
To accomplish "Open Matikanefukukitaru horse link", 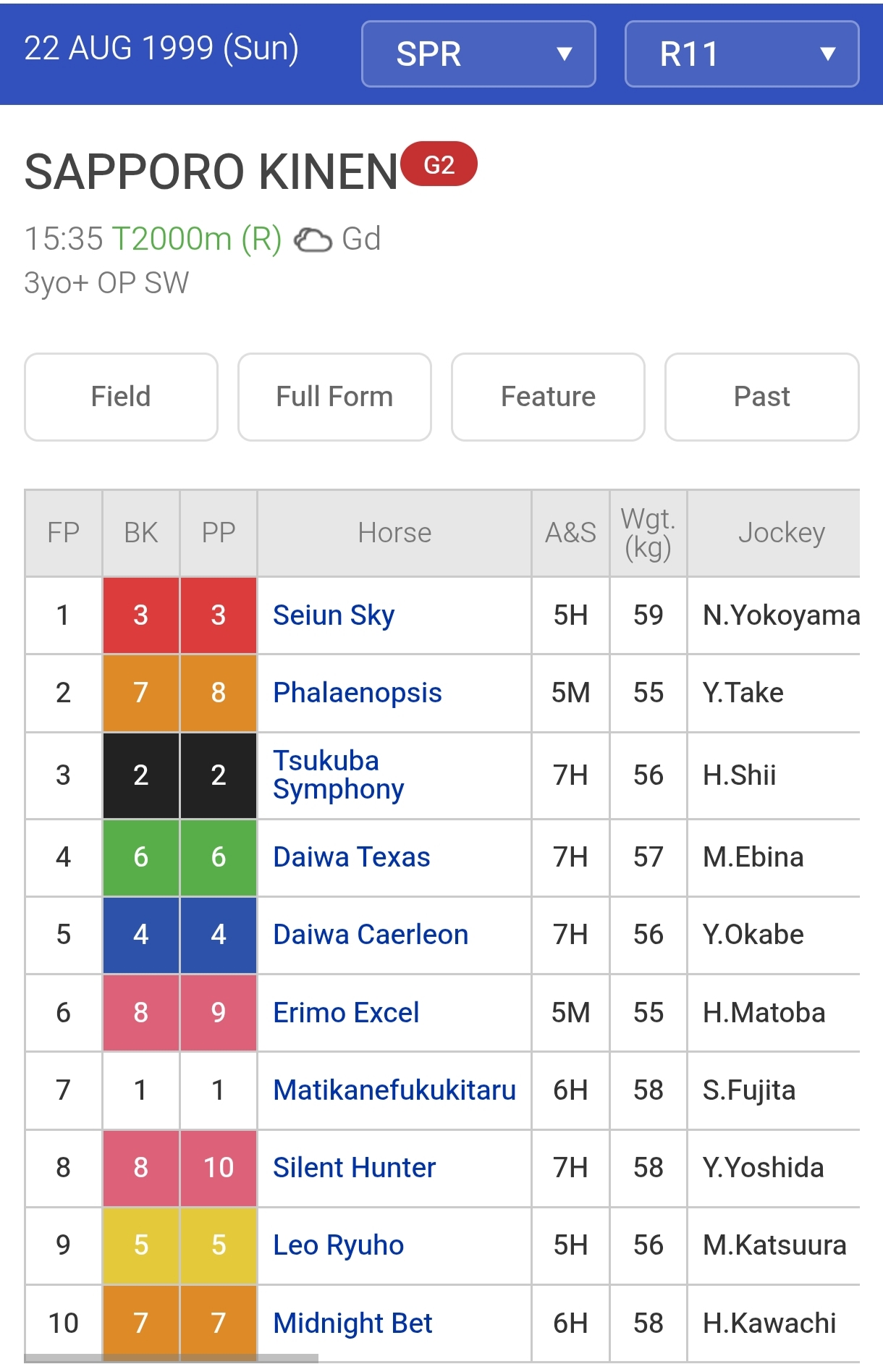I will point(394,1090).
